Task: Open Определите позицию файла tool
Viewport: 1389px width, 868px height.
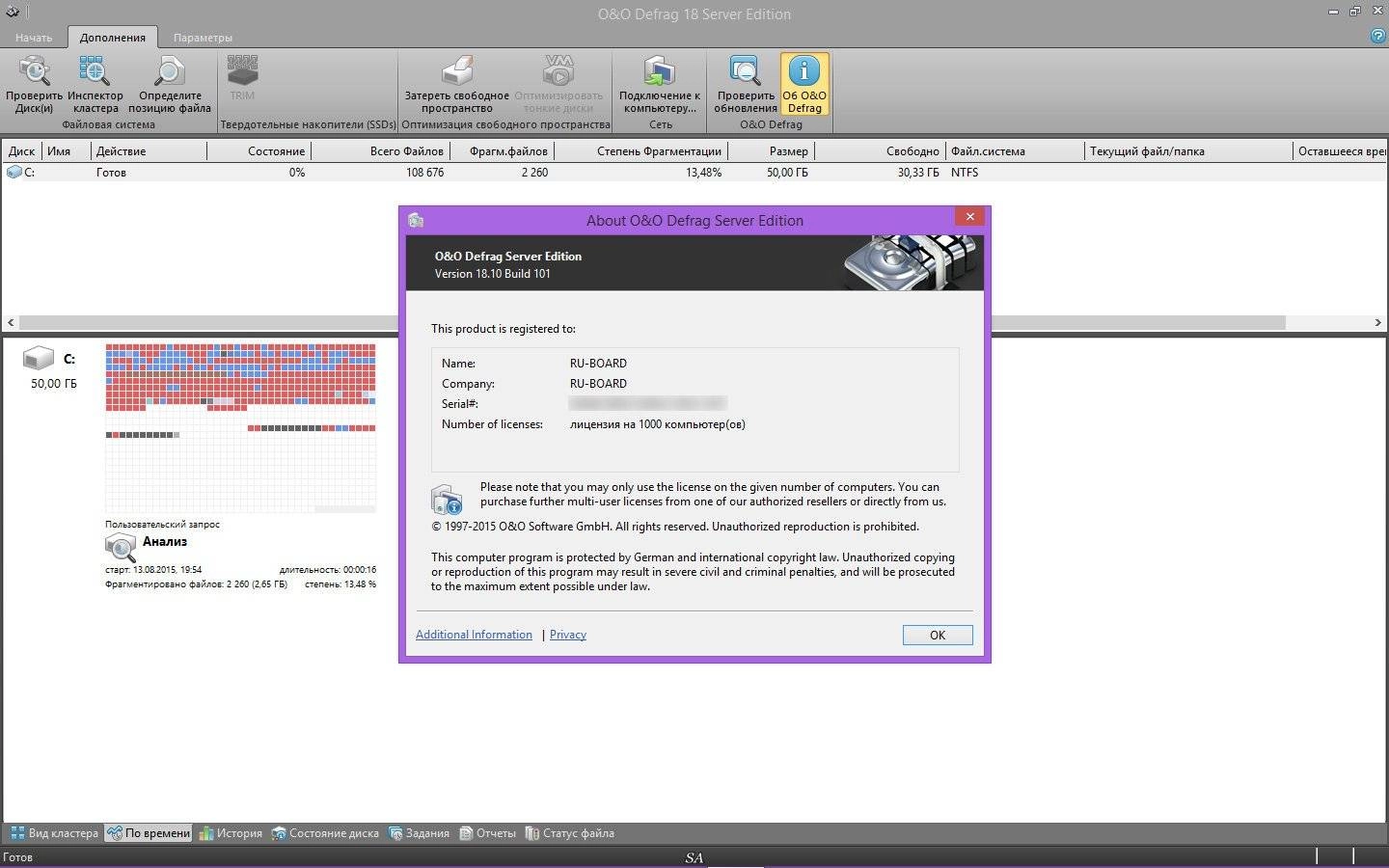Action: point(170,85)
